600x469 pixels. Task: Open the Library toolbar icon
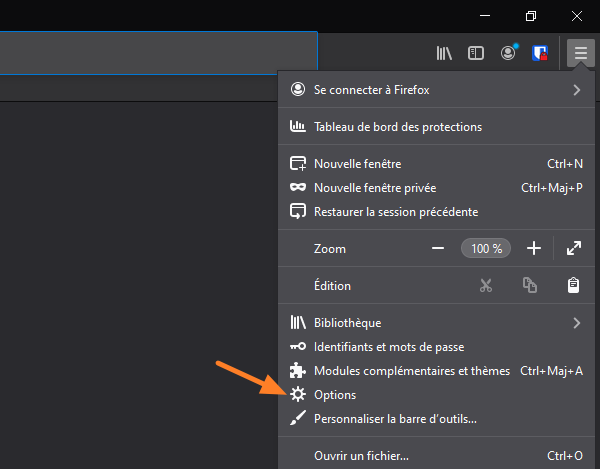(445, 53)
